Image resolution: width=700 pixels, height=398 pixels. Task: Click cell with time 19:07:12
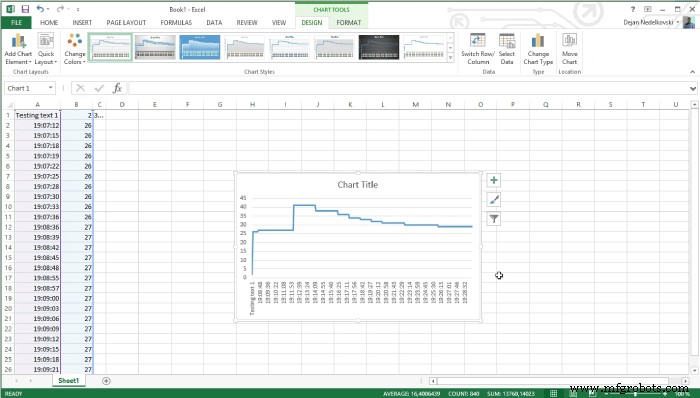[x=37, y=125]
